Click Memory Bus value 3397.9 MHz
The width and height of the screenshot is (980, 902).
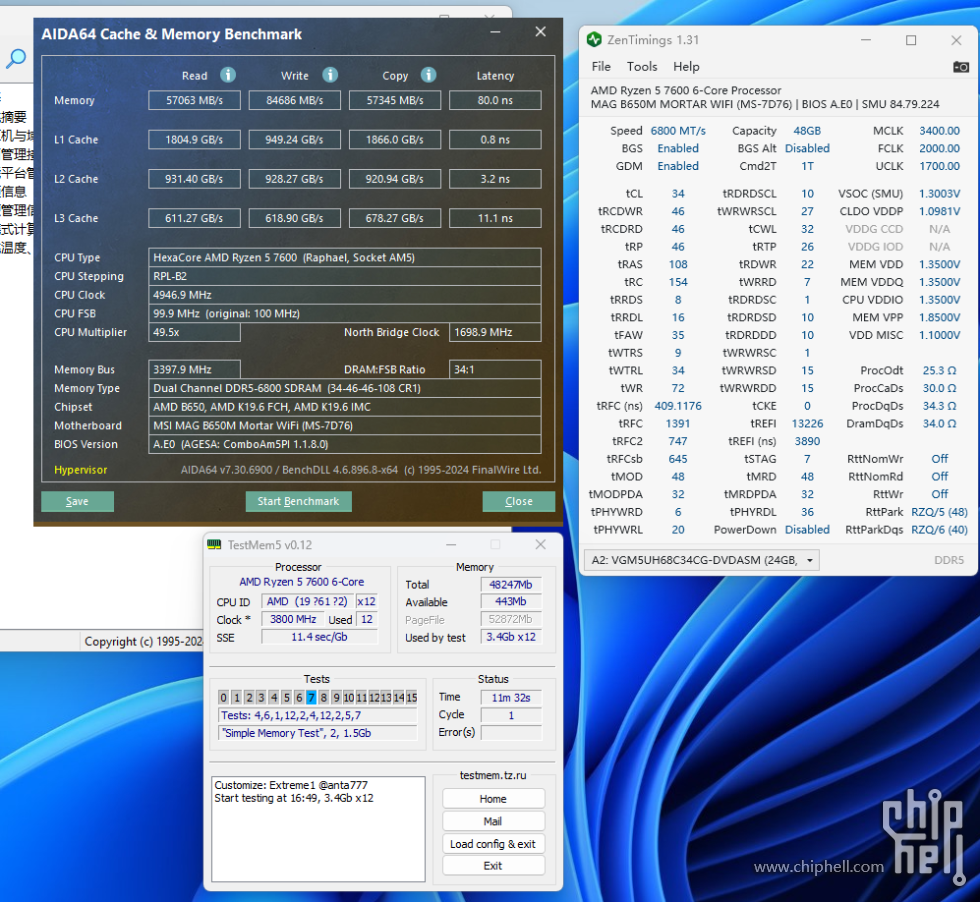point(194,369)
